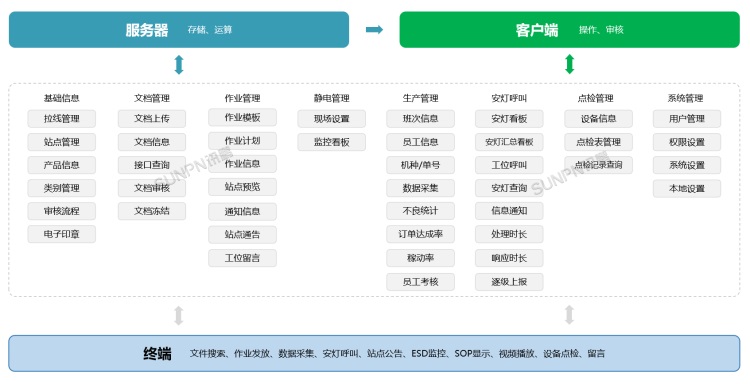Select the 作业管理 column heading

[x=242, y=98]
